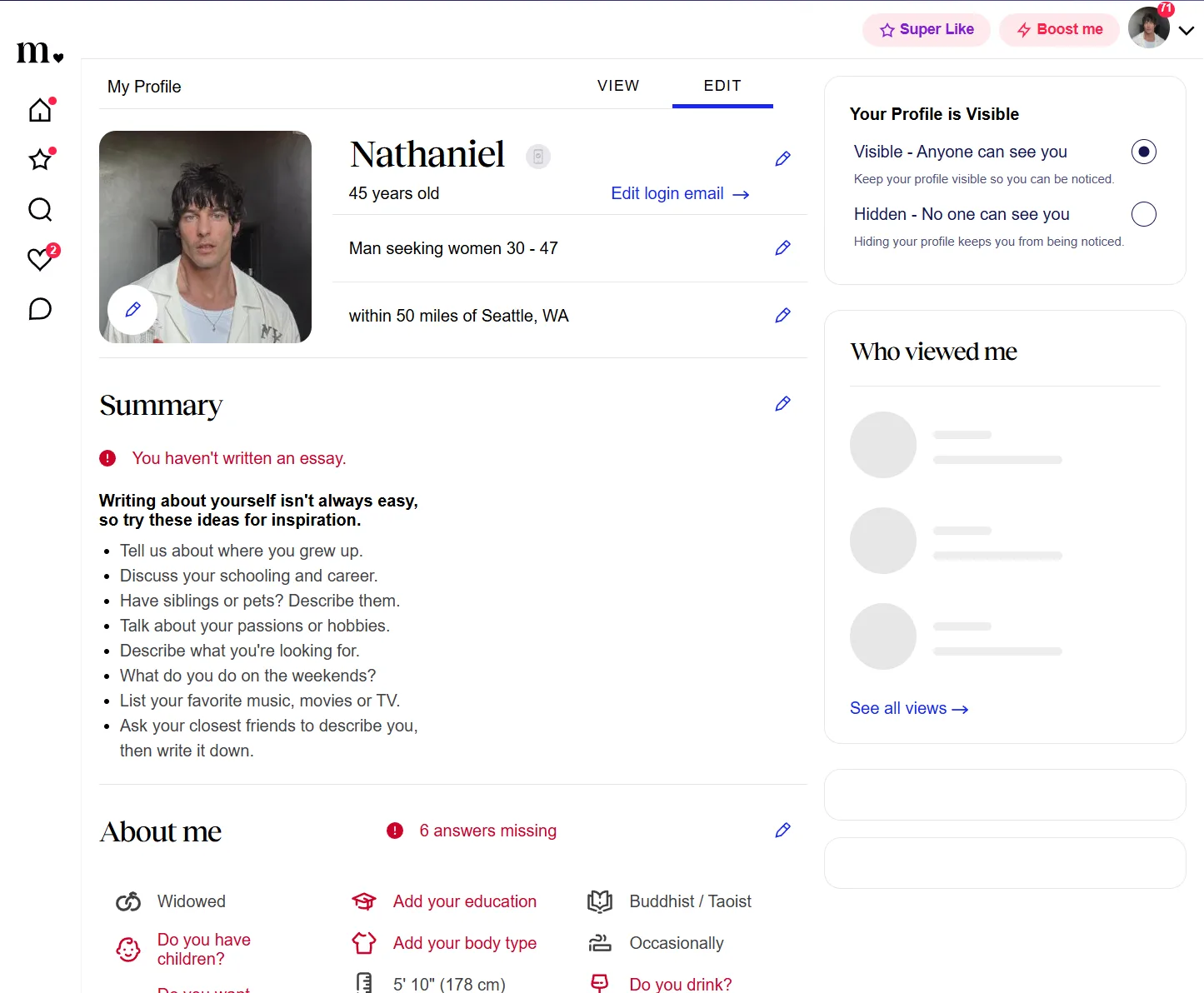The image size is (1204, 993).
Task: Click 'What do you do on the weekends?' tip
Action: pyautogui.click(x=248, y=676)
